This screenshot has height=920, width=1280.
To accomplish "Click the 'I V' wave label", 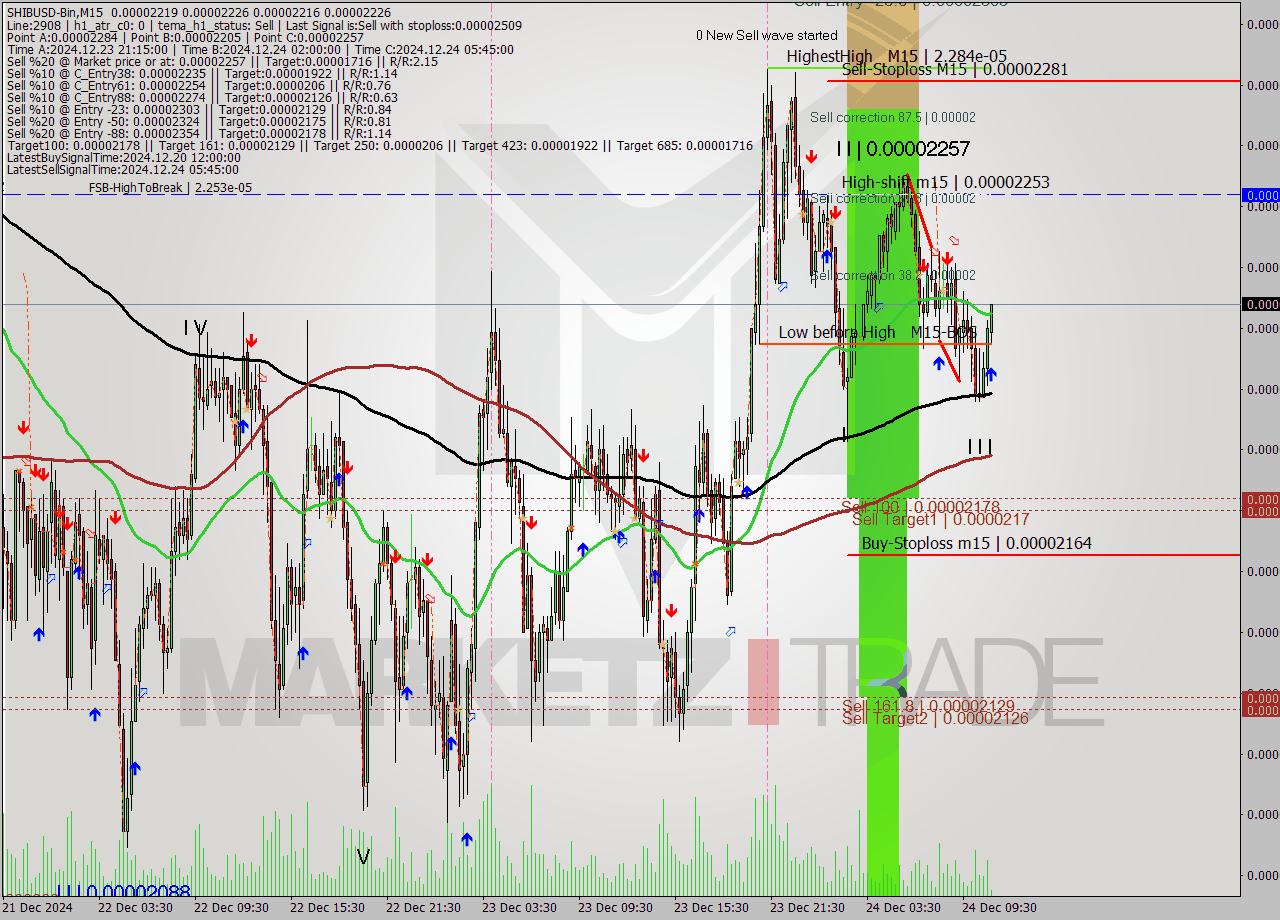I will click(x=194, y=328).
